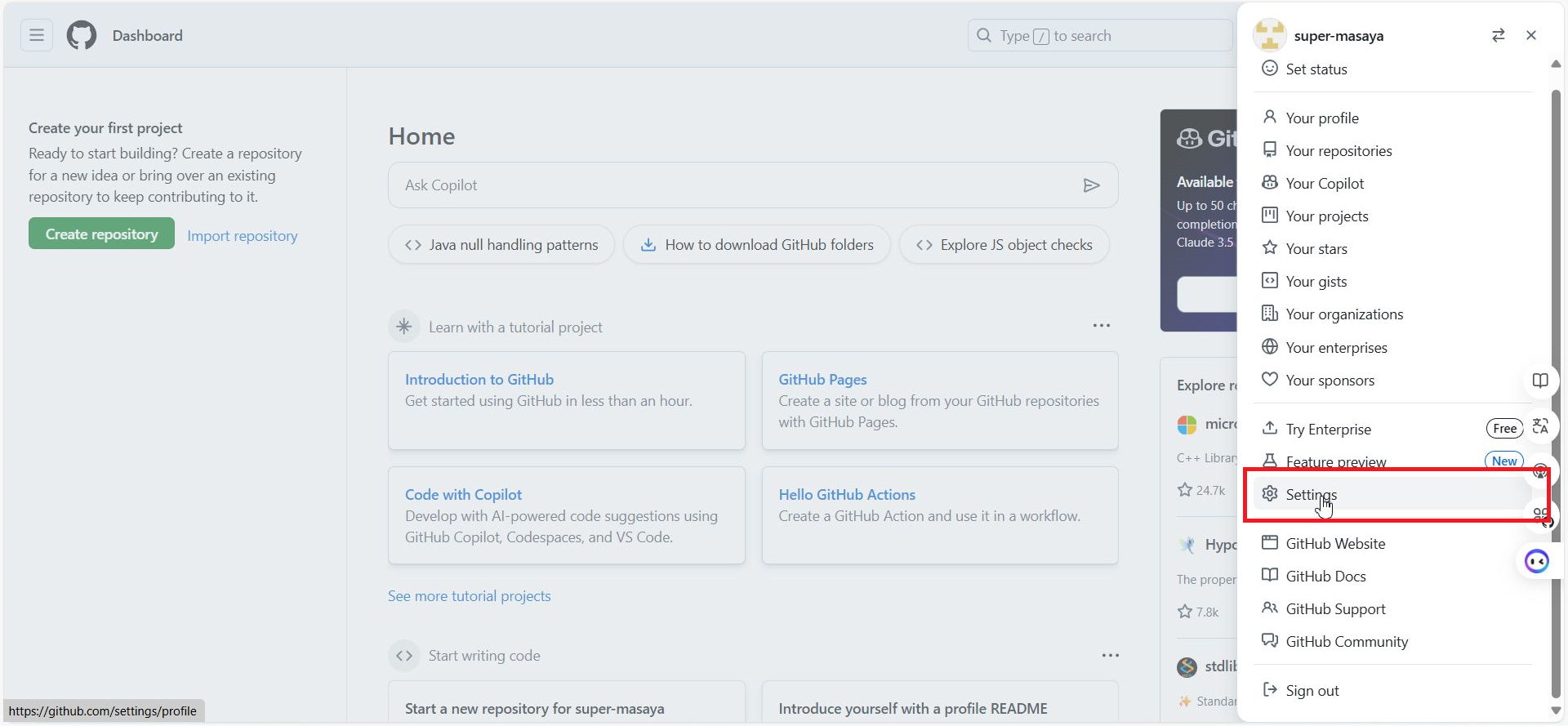Select Your repositories menu item
The image size is (1568, 726).
click(x=1339, y=151)
